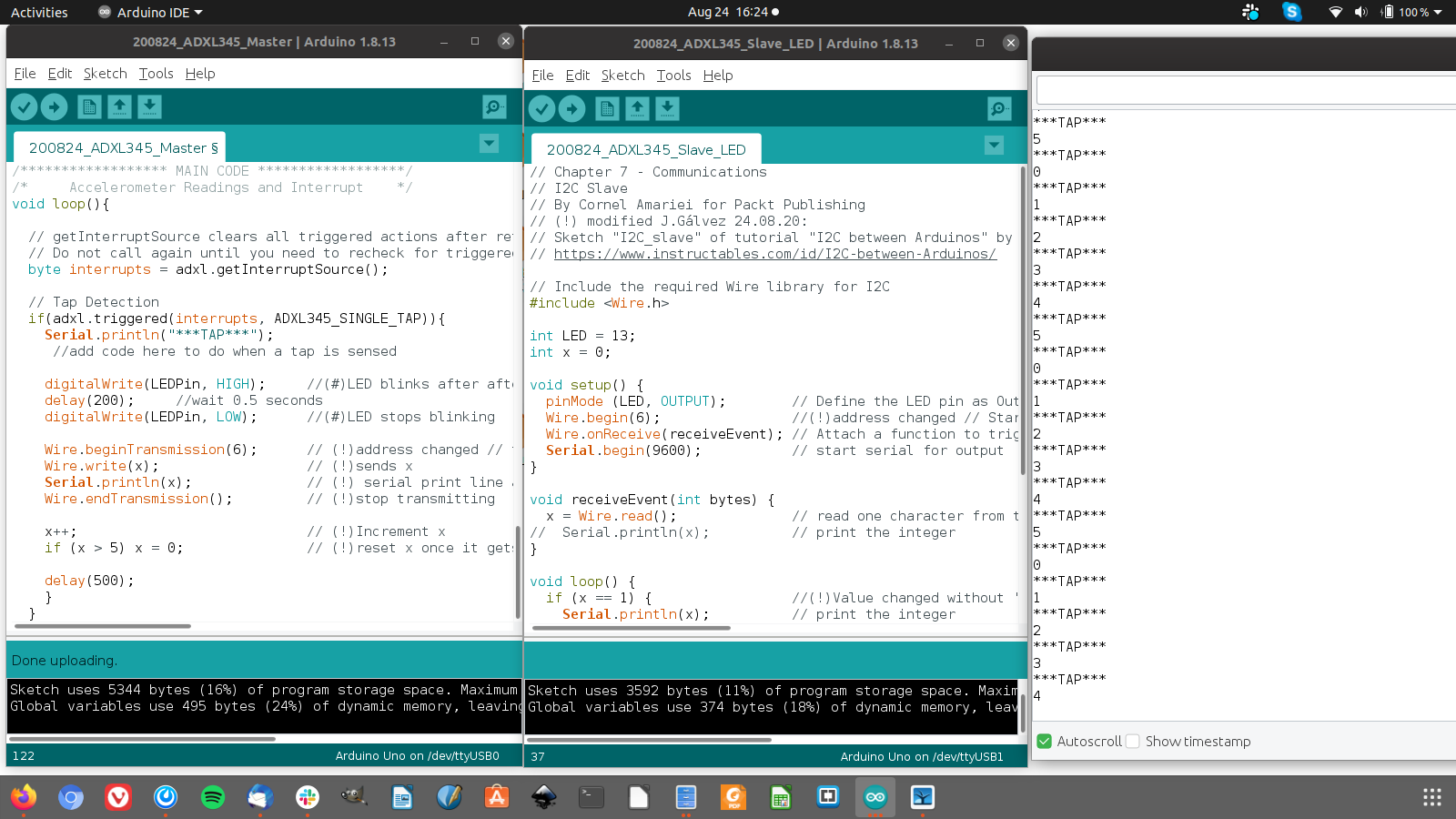Select 200824_ADXL345_Slave_LED tab
The width and height of the screenshot is (1456, 819).
click(x=646, y=149)
